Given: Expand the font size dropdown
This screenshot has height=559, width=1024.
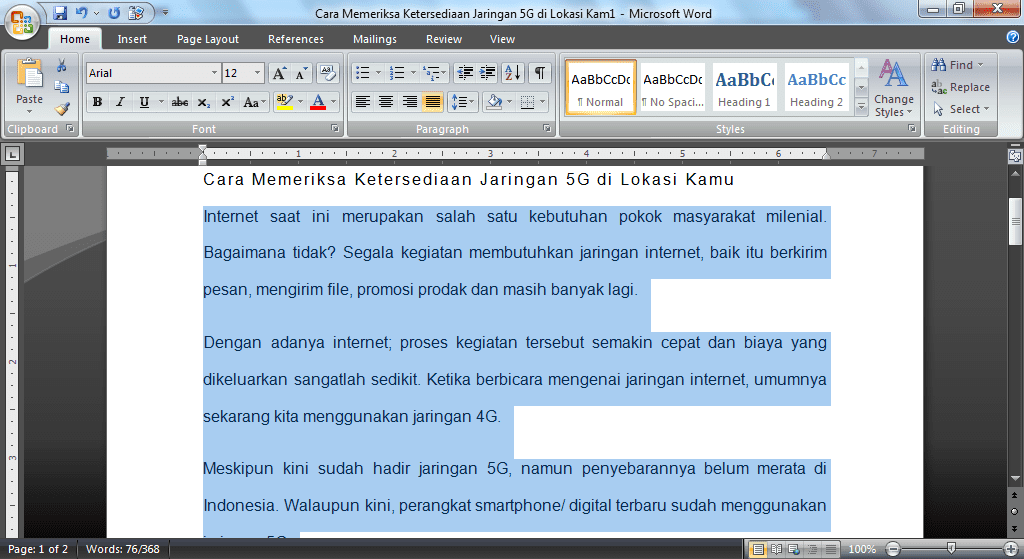Looking at the screenshot, I should (258, 73).
